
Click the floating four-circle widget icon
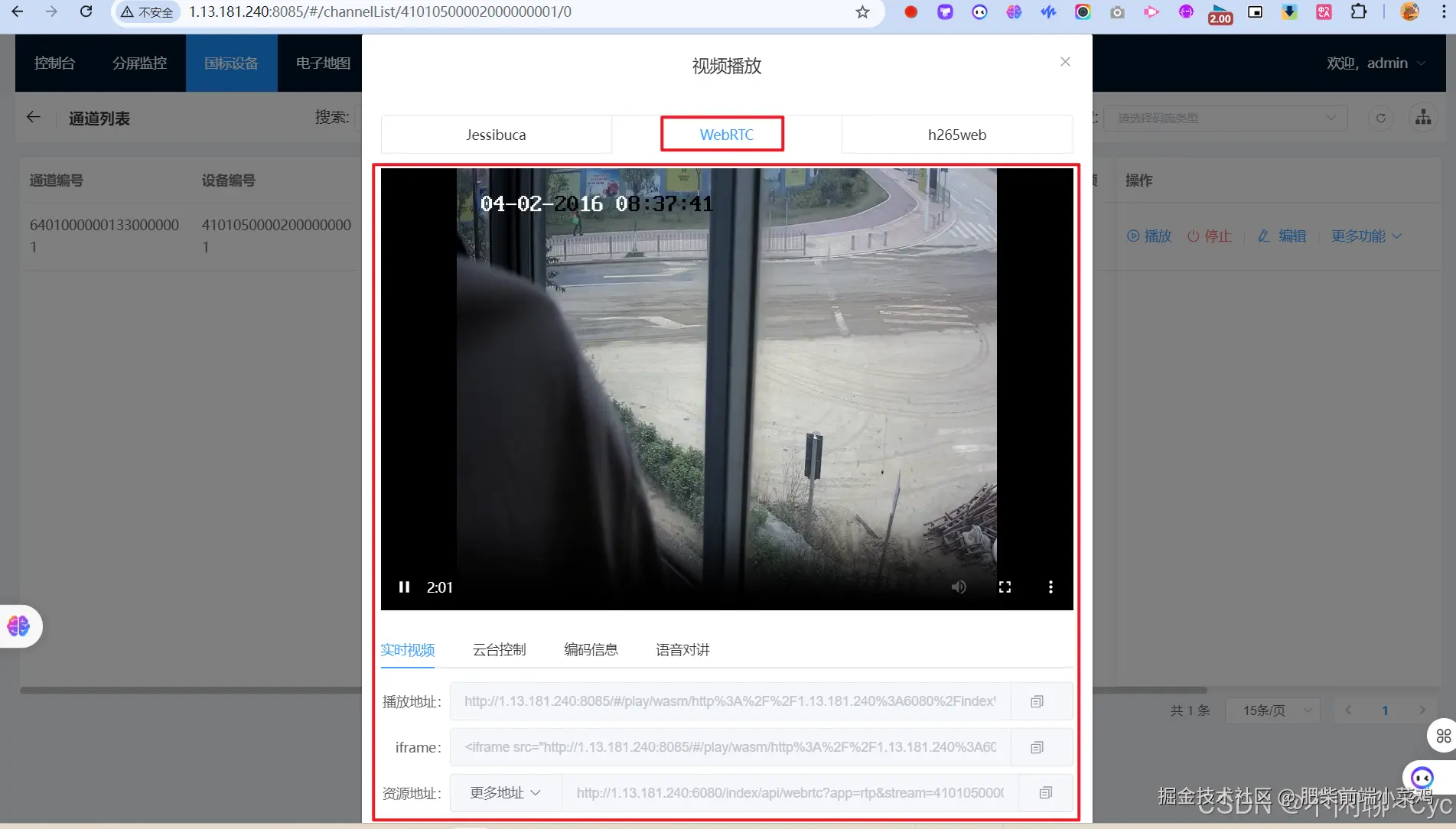click(x=1443, y=736)
